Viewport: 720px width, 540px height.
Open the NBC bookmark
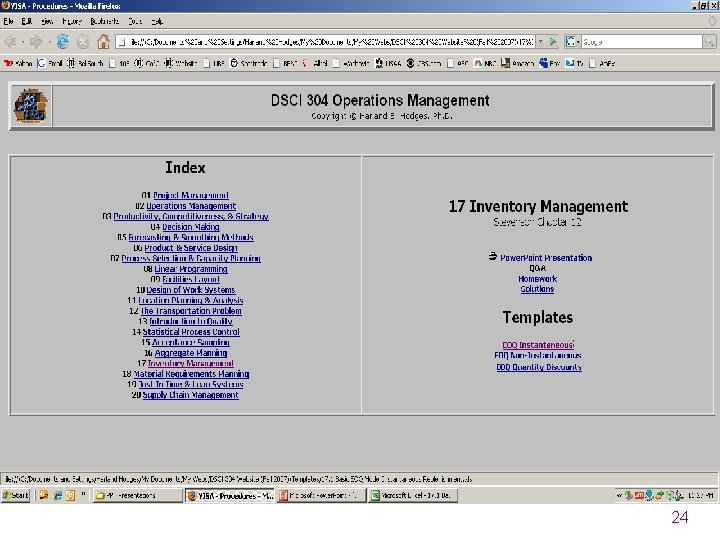point(485,63)
